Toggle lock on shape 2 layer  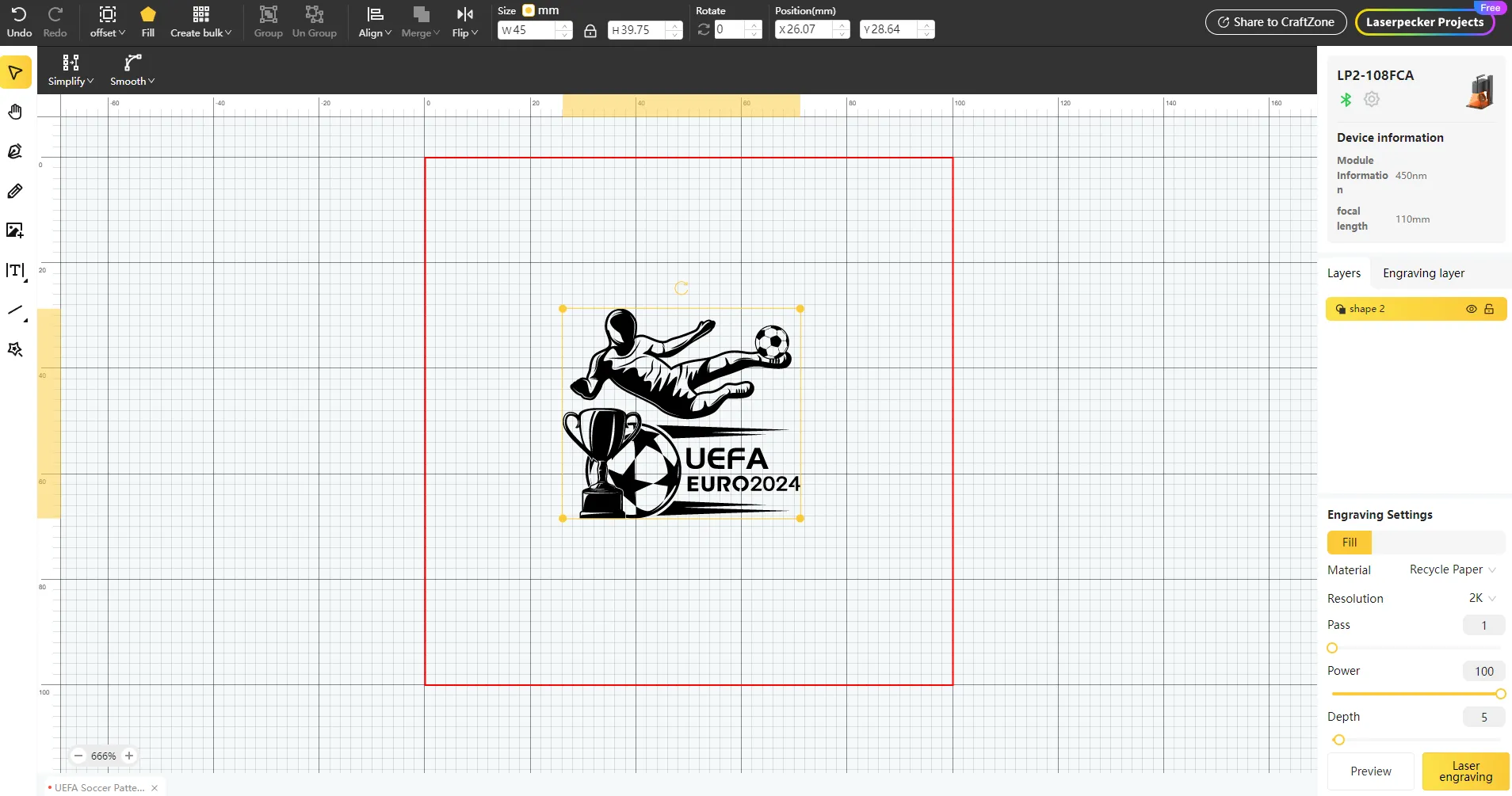click(1489, 309)
